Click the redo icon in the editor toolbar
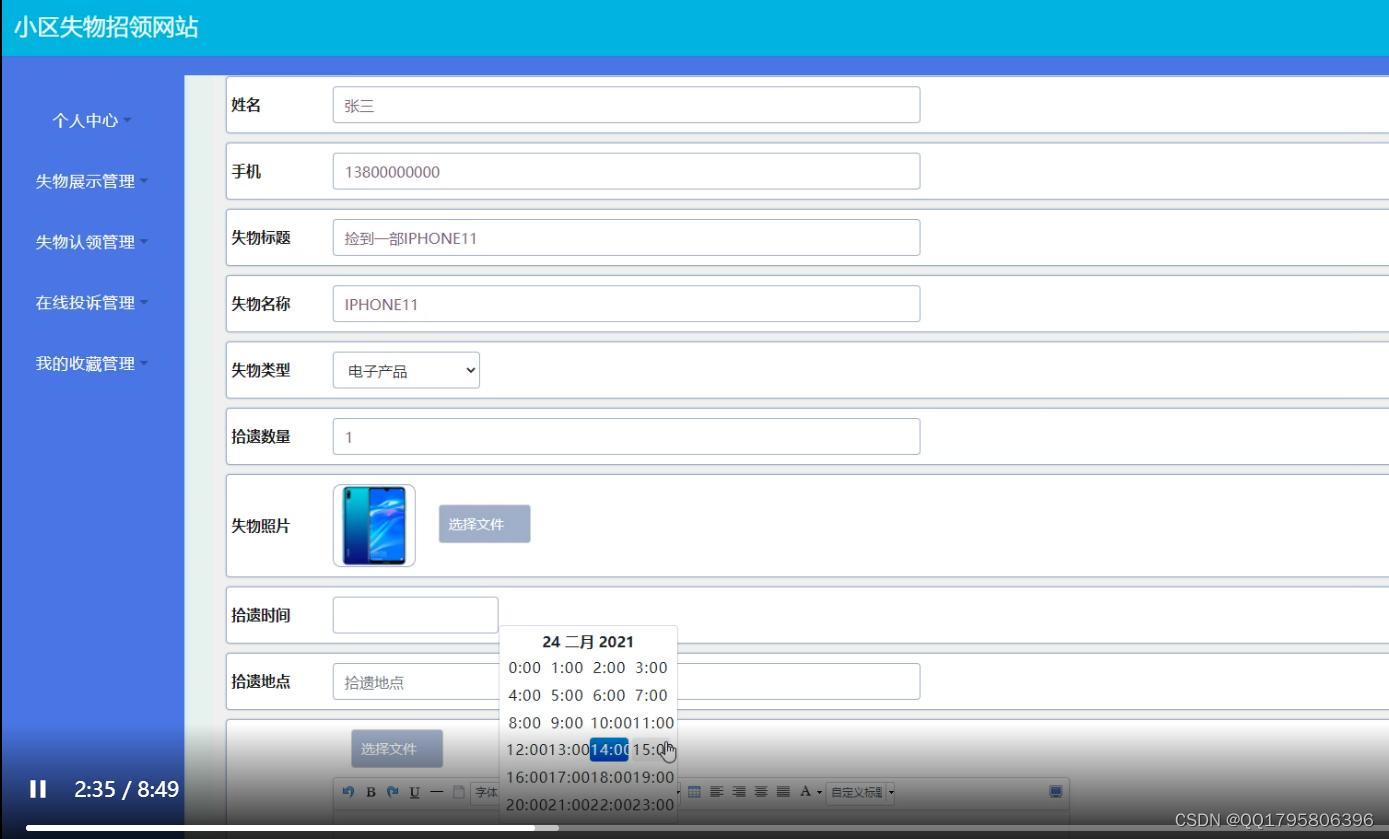The width and height of the screenshot is (1389, 839). coord(392,792)
